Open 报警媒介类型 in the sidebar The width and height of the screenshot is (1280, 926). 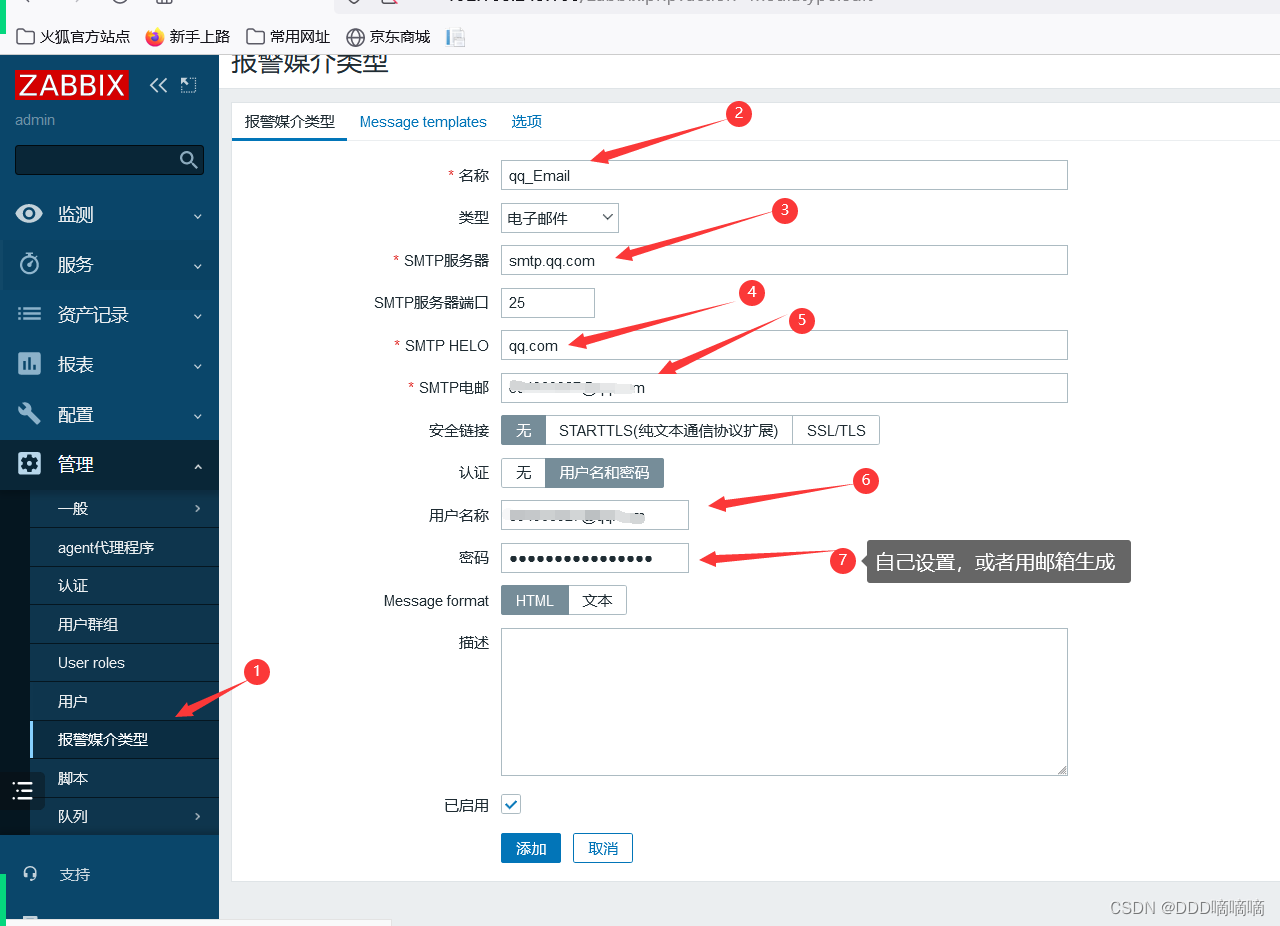pyautogui.click(x=124, y=739)
